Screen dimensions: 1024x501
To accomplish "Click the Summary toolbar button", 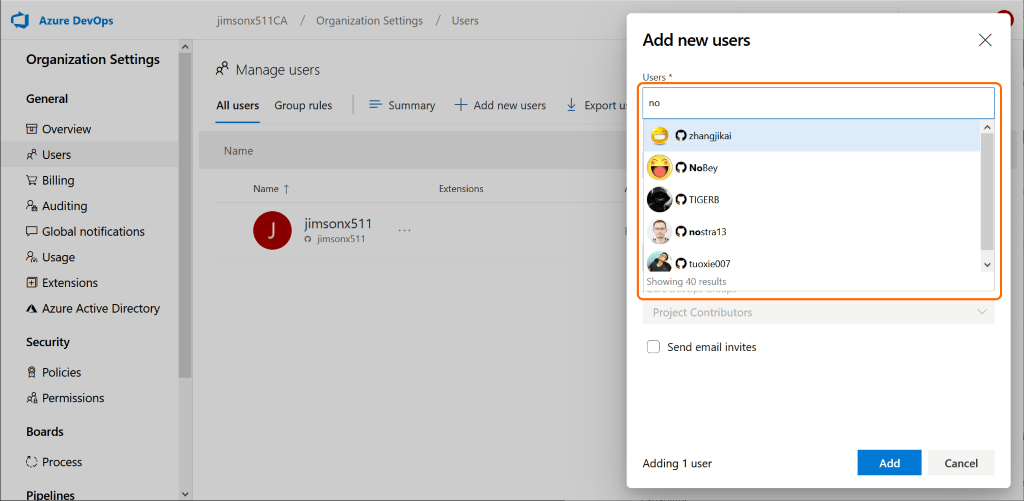I will pyautogui.click(x=402, y=105).
